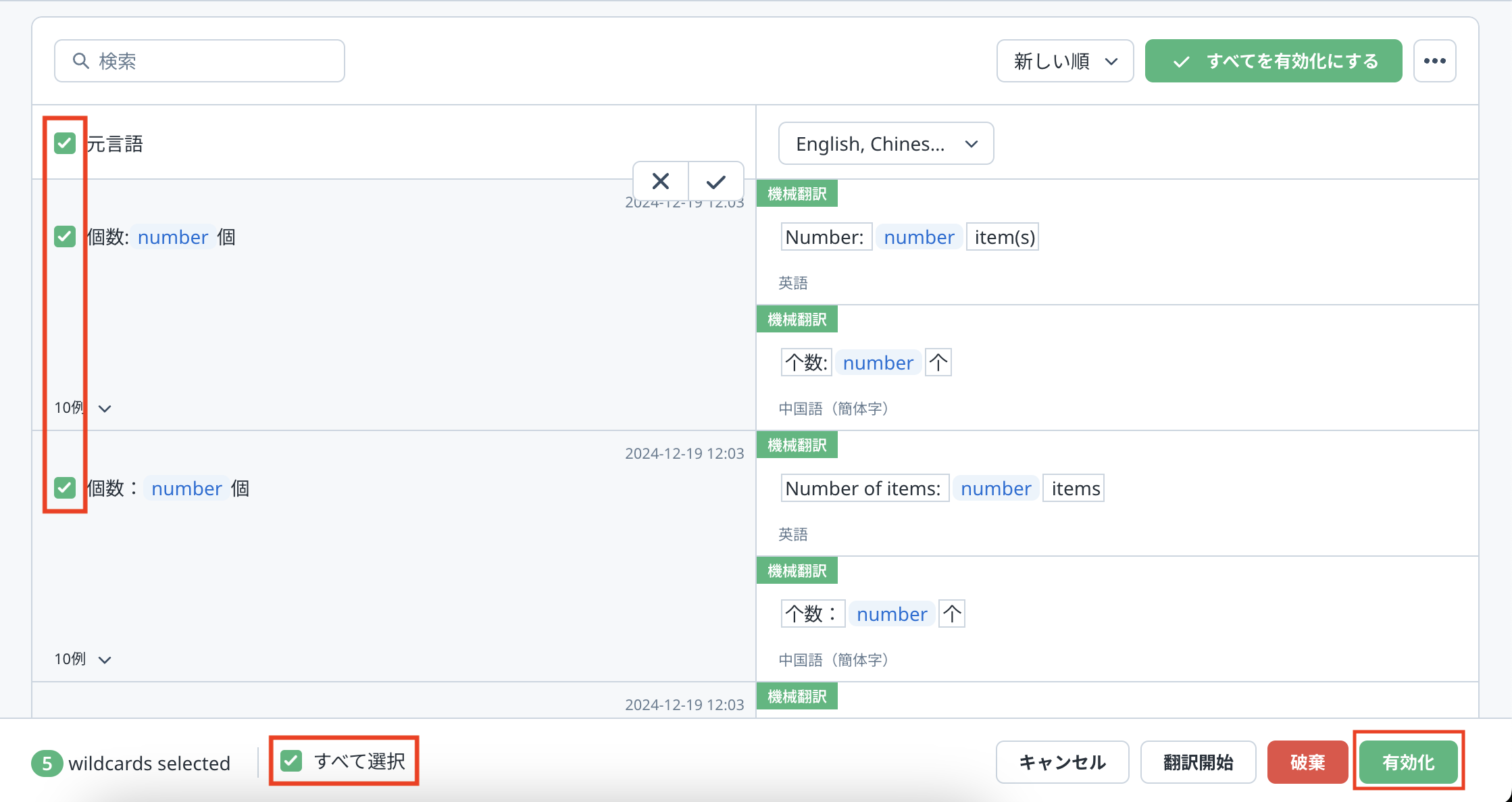The width and height of the screenshot is (1512, 802).
Task: Uncheck the first 個数: number 個 row checkbox
Action: [x=65, y=236]
